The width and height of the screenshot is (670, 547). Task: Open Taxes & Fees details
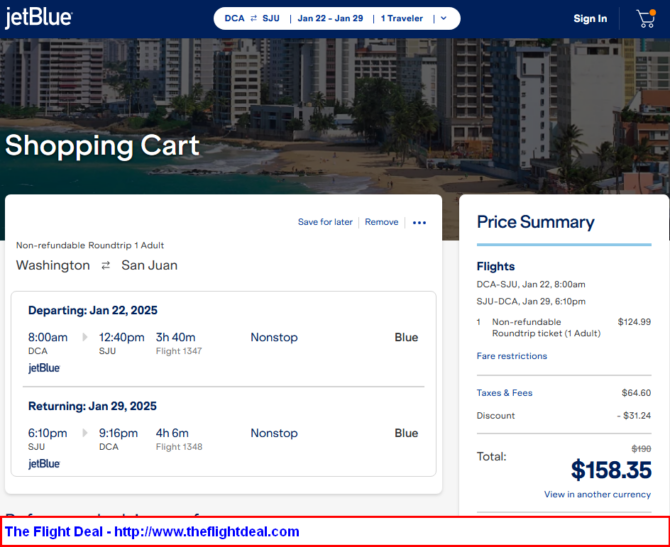pyautogui.click(x=505, y=393)
